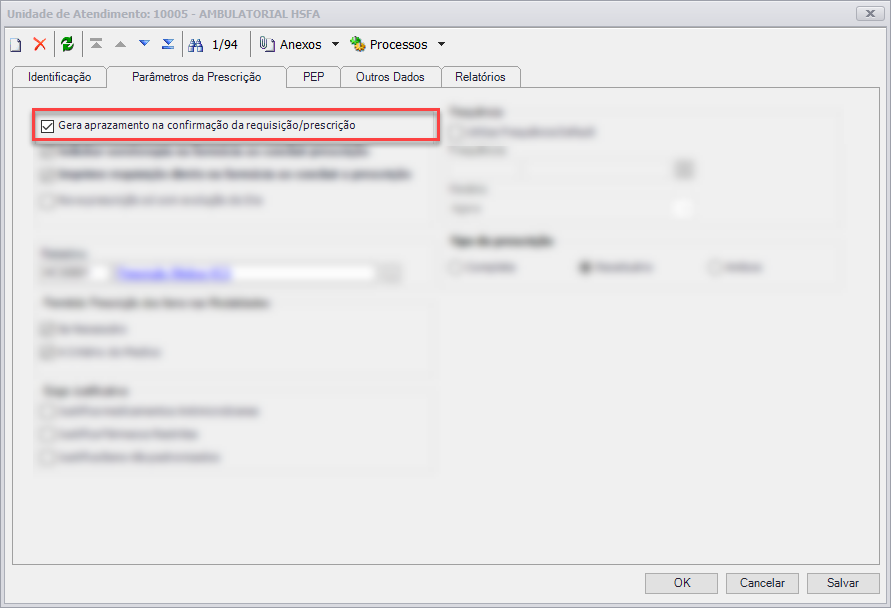Close the Unidade de Atendimento window
The height and width of the screenshot is (608, 891).
[x=870, y=13]
